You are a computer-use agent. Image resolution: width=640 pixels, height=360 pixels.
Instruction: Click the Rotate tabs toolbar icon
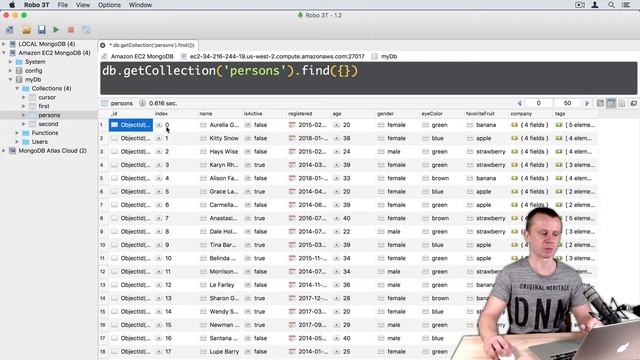point(86,30)
